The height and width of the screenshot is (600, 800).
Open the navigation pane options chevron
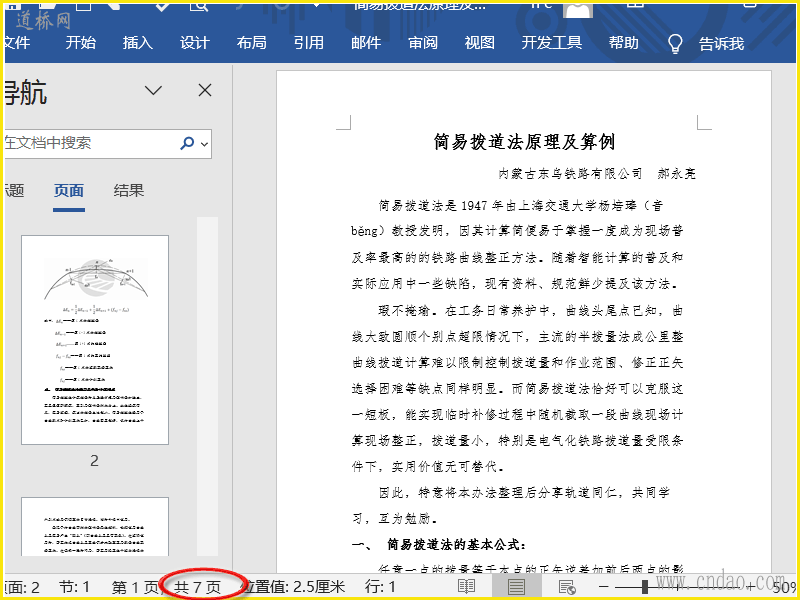[x=153, y=91]
